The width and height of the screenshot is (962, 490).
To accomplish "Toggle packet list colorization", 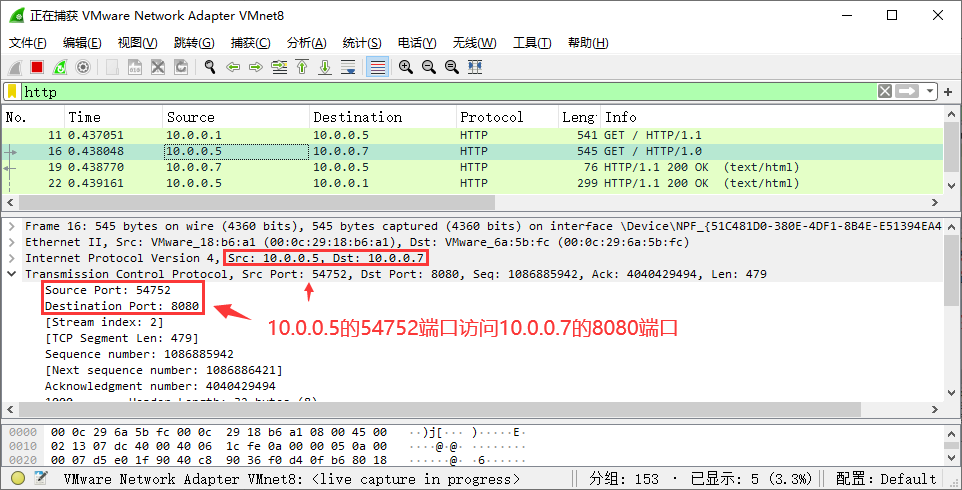I will [x=378, y=67].
